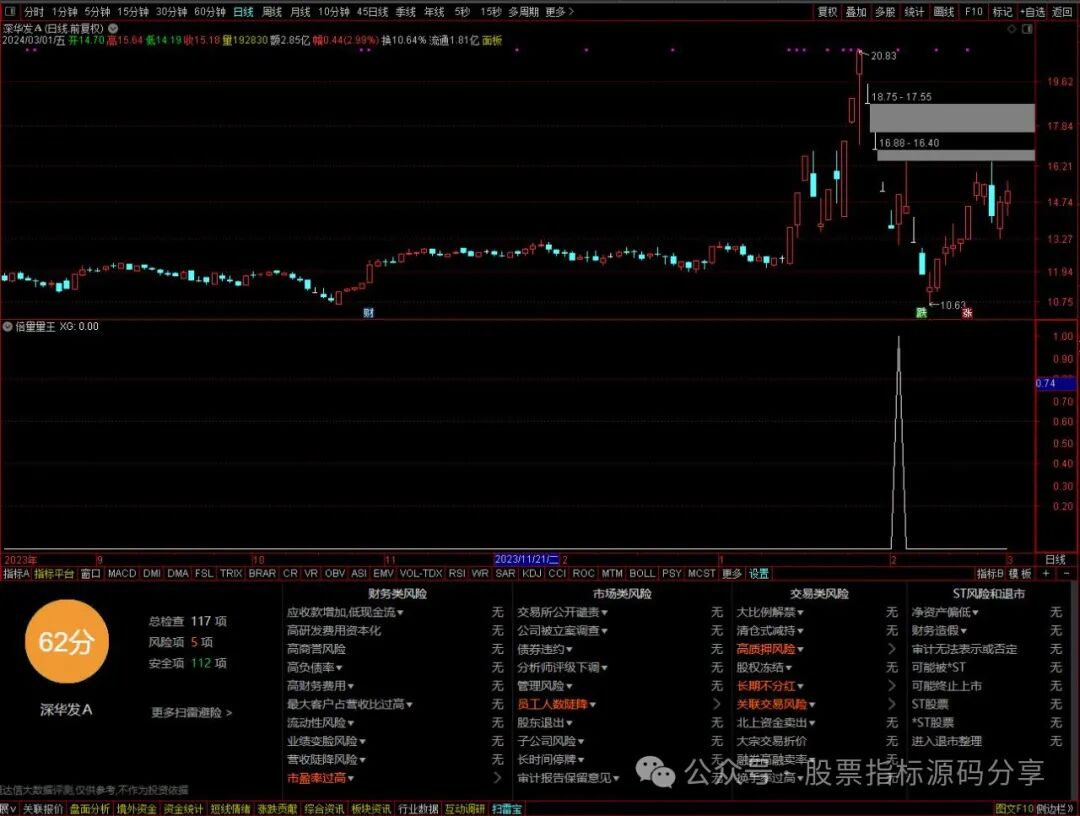This screenshot has height=816, width=1080.
Task: Open arrow next to 市盈率过高 row
Action: 497,777
